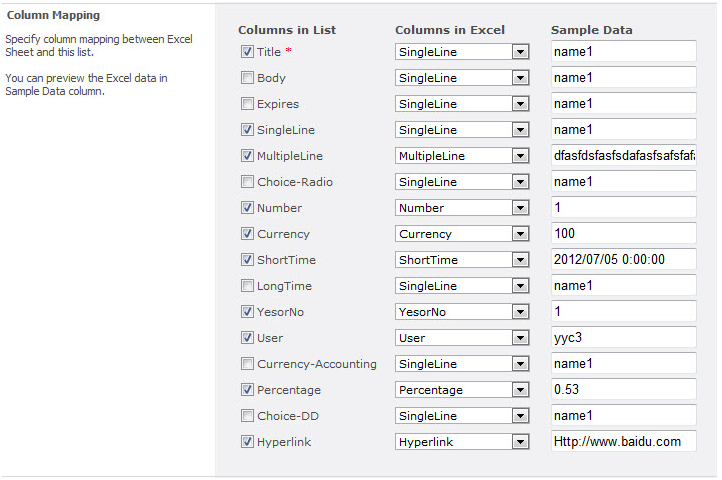This screenshot has height=480, width=722.
Task: Click the sample field with 2012/07/05 date
Action: [623, 259]
